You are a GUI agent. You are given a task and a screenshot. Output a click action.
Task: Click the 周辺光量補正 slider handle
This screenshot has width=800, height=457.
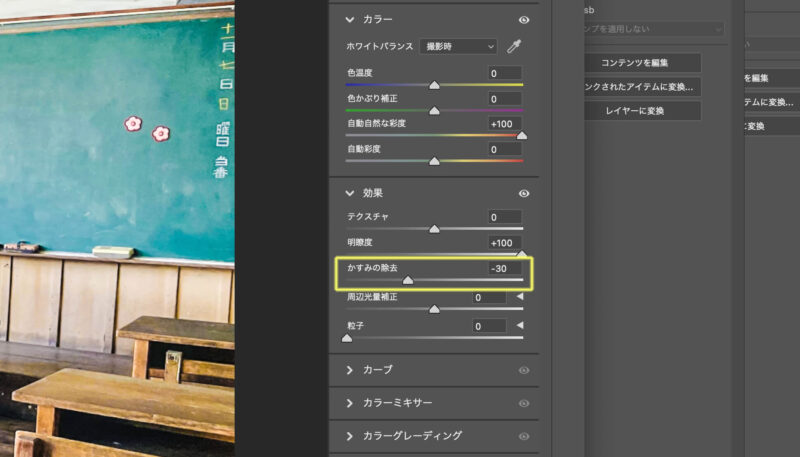coord(434,309)
